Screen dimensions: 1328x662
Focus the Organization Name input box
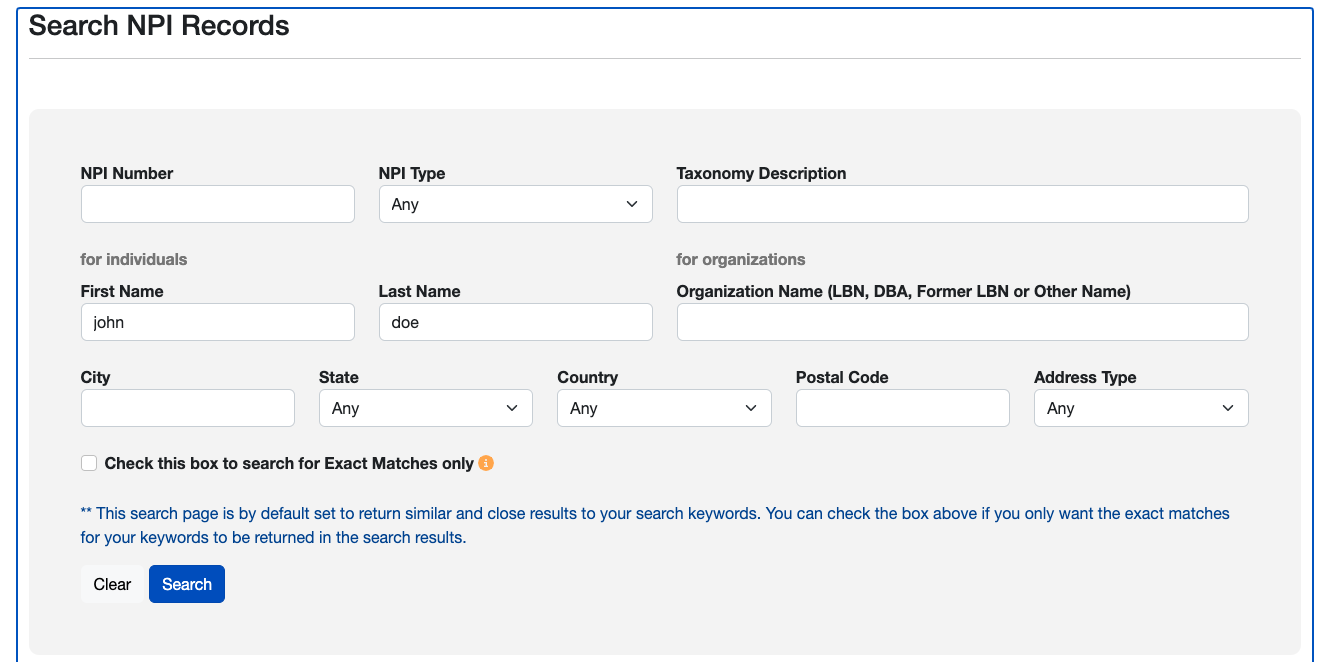962,322
